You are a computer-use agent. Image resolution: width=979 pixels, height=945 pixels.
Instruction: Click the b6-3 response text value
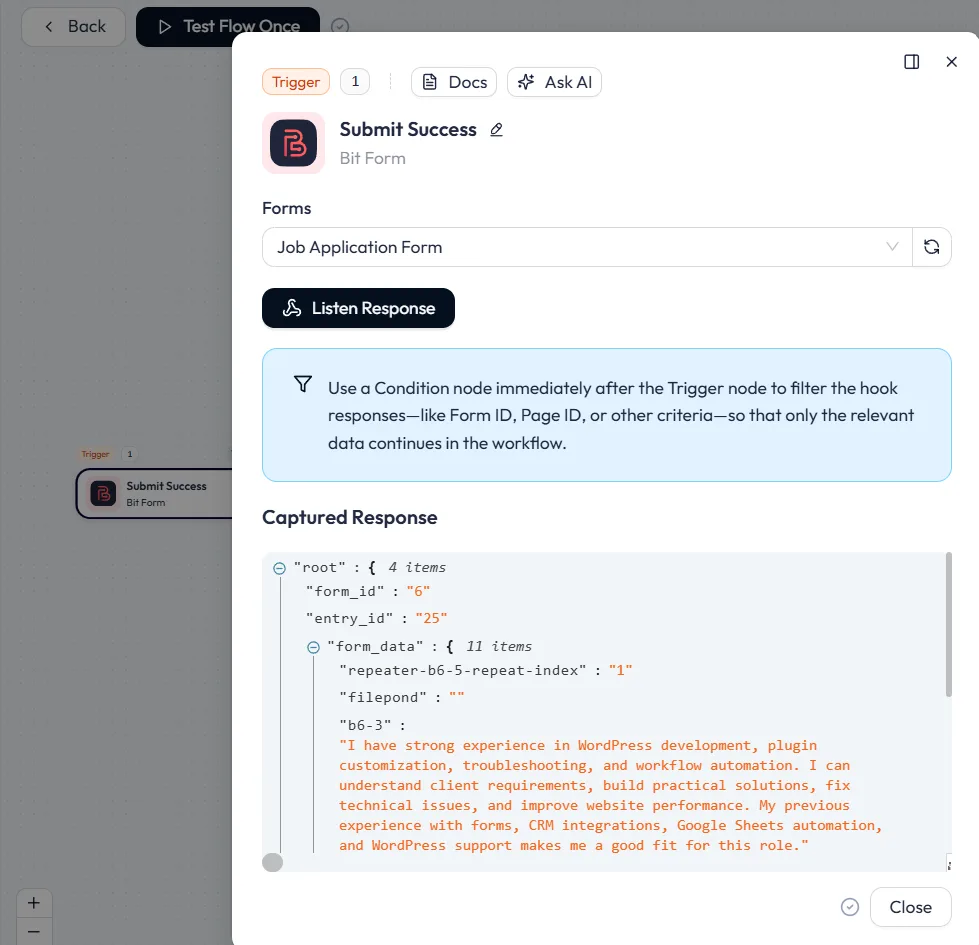(x=610, y=795)
